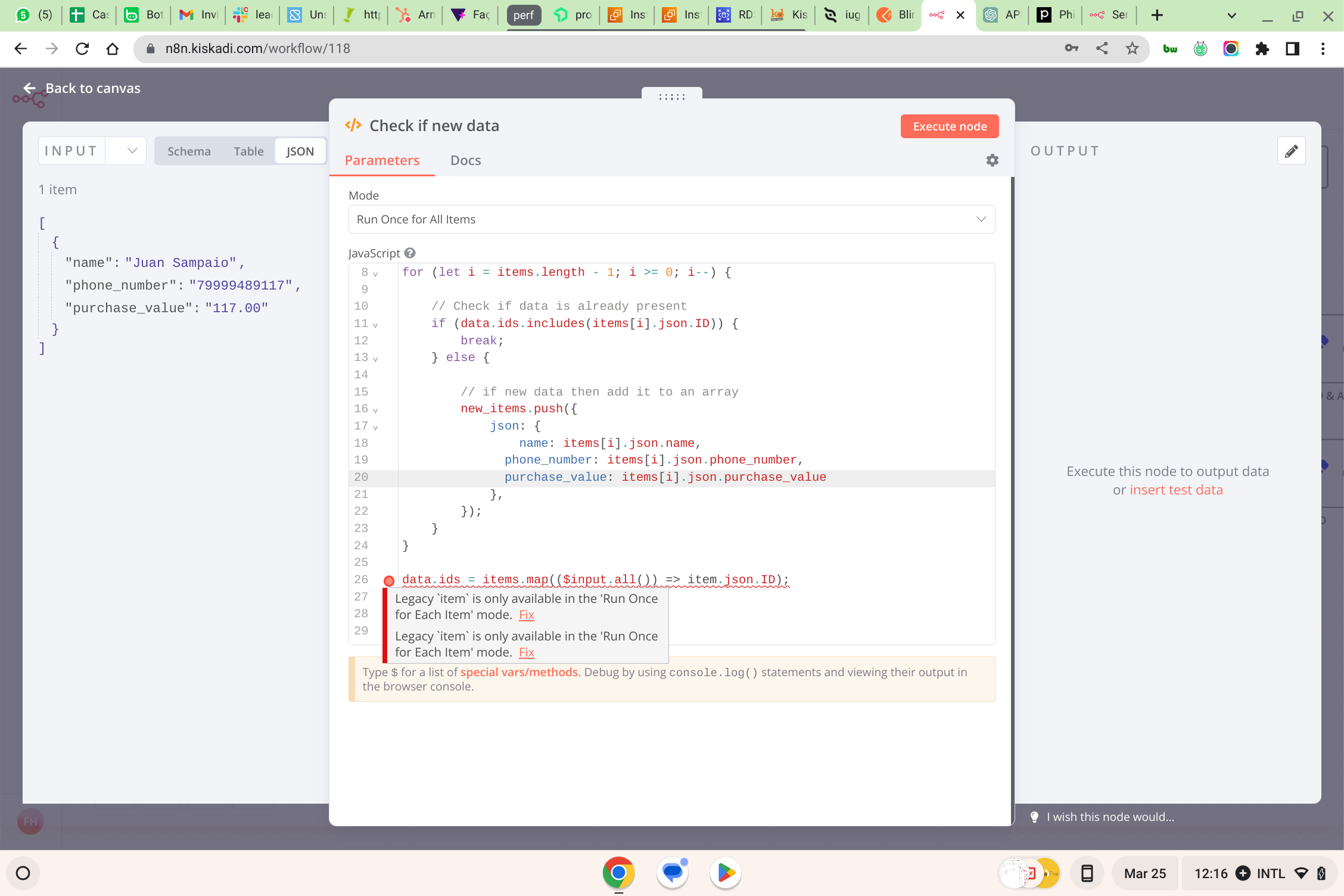Viewport: 1344px width, 896px height.
Task: Open Chrome extensions puzzle icon
Action: [1262, 49]
